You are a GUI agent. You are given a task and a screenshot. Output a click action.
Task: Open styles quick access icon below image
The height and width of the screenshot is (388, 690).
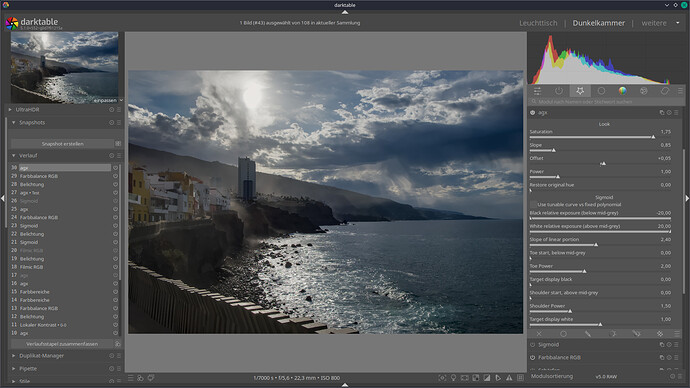click(140, 378)
